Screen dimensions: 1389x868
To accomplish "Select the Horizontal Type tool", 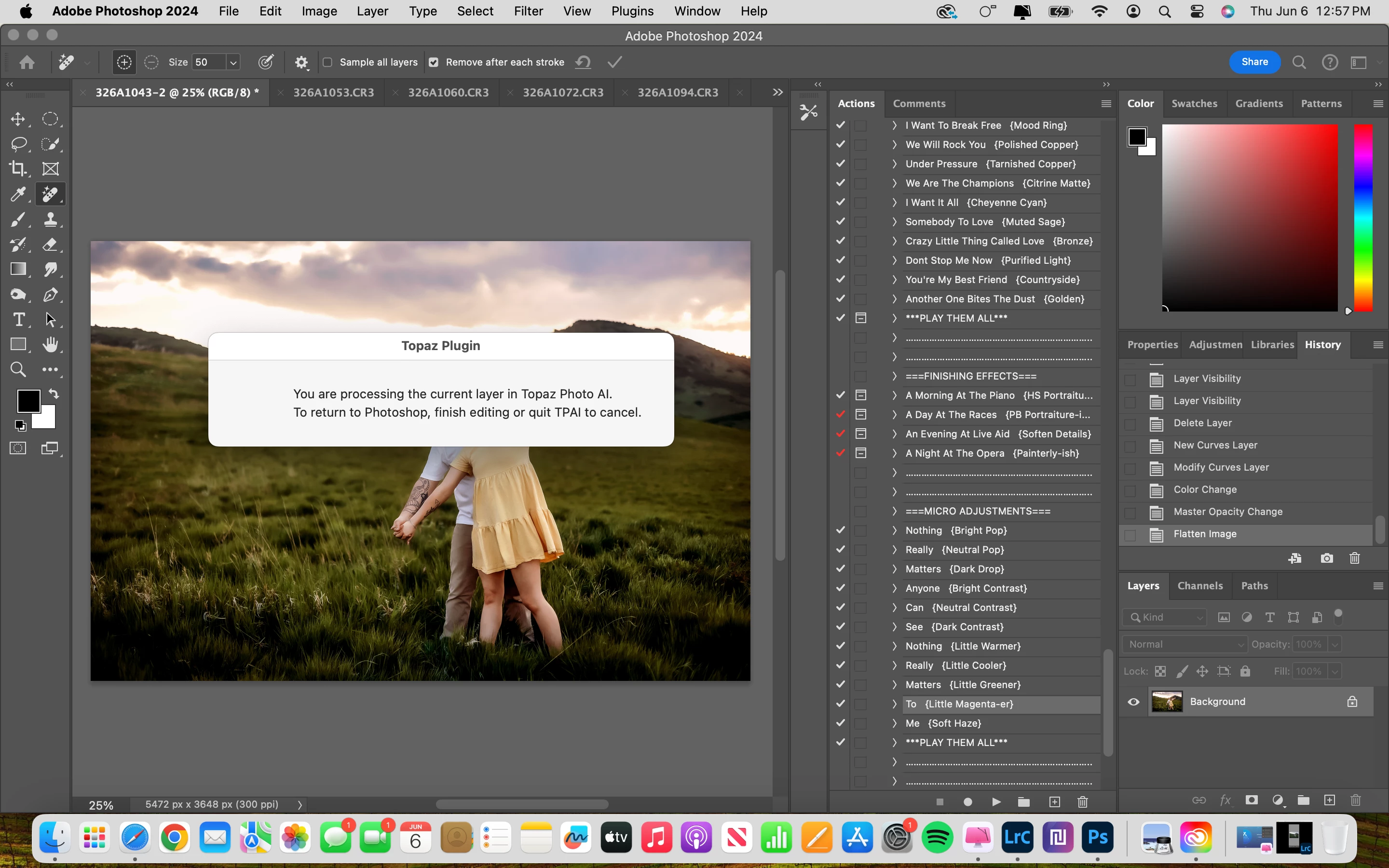I will pos(18,320).
